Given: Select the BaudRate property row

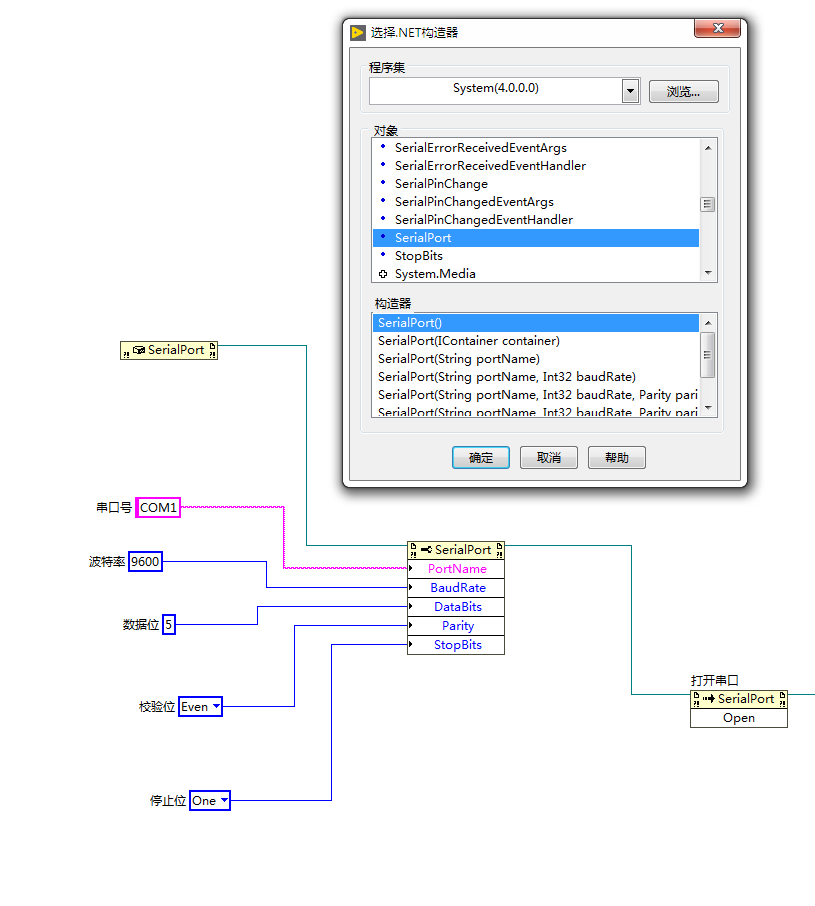Looking at the screenshot, I should (x=456, y=588).
